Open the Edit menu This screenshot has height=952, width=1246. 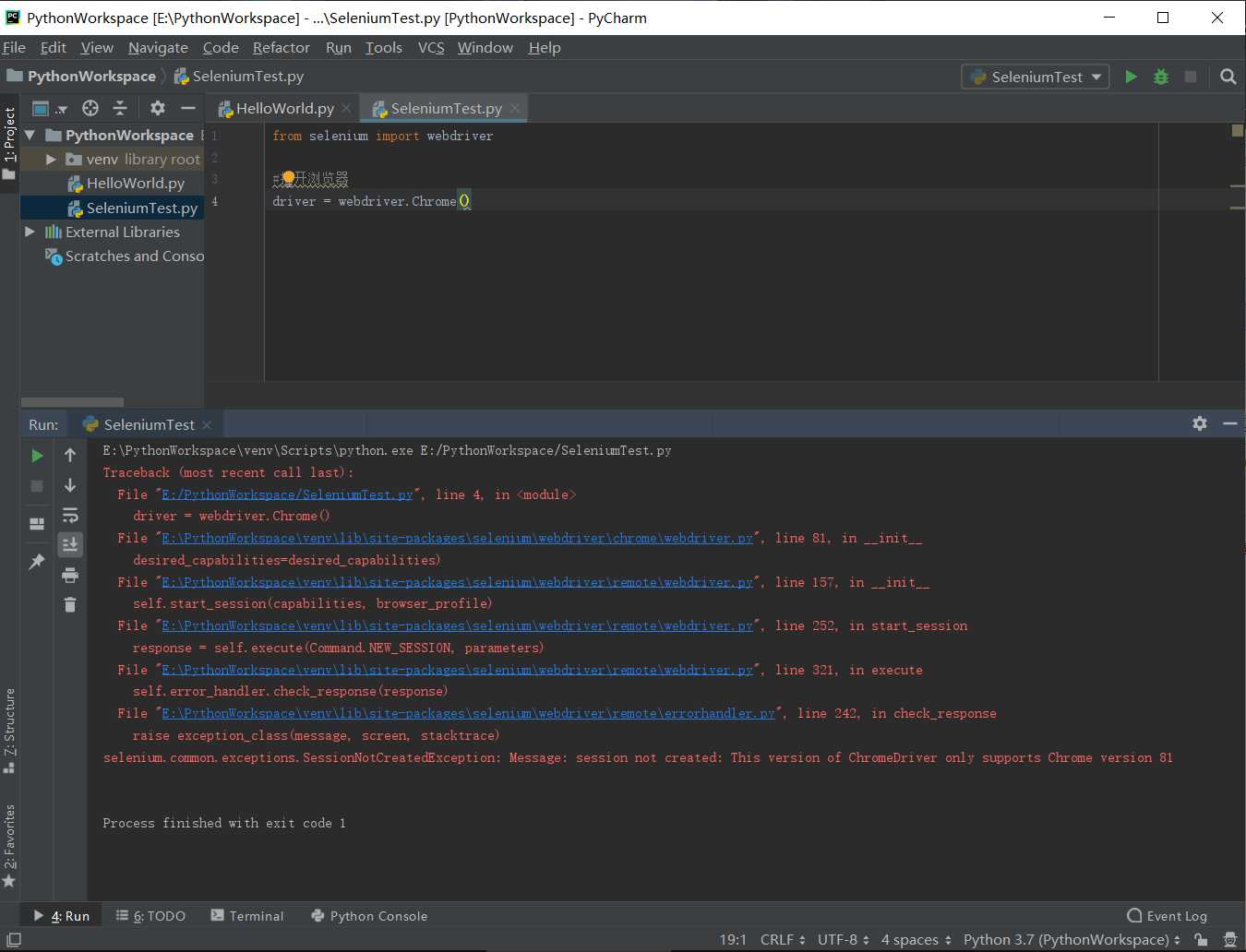53,47
